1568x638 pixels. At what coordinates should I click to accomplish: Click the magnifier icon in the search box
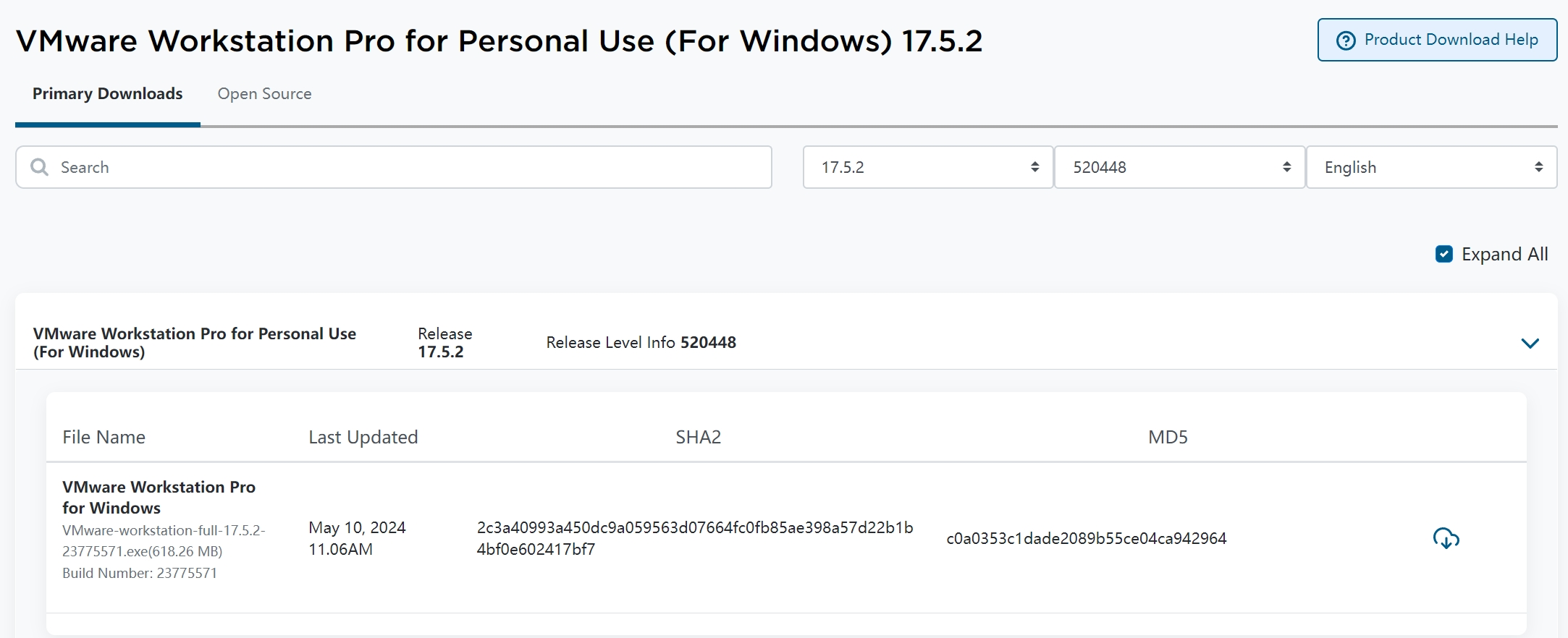click(x=40, y=167)
